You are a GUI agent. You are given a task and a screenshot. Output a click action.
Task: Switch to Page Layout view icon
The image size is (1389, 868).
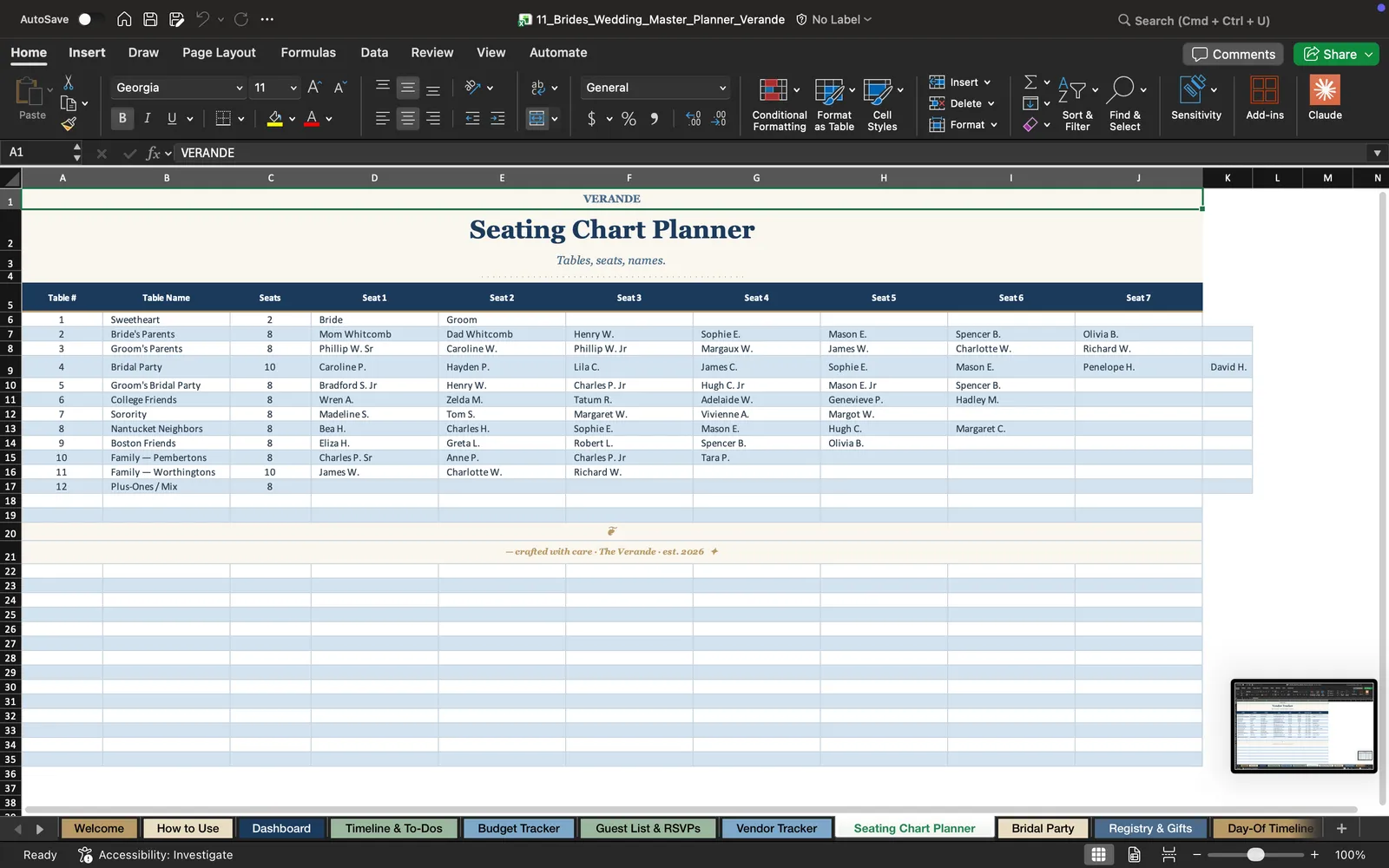(1134, 855)
